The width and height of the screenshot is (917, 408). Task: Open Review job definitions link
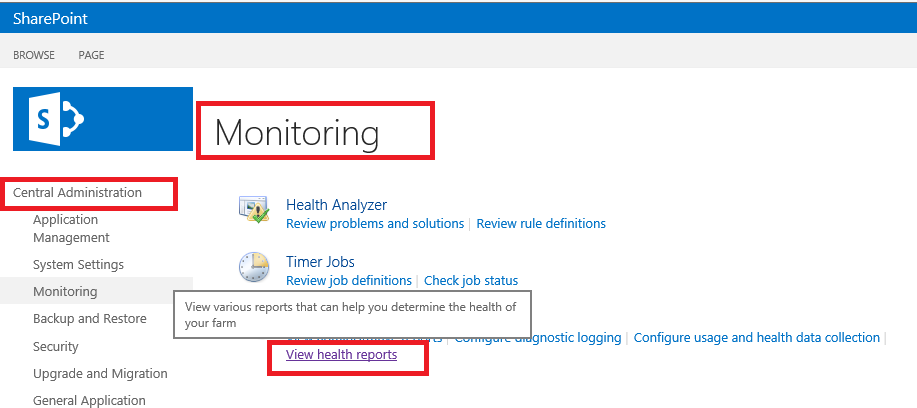pos(349,280)
